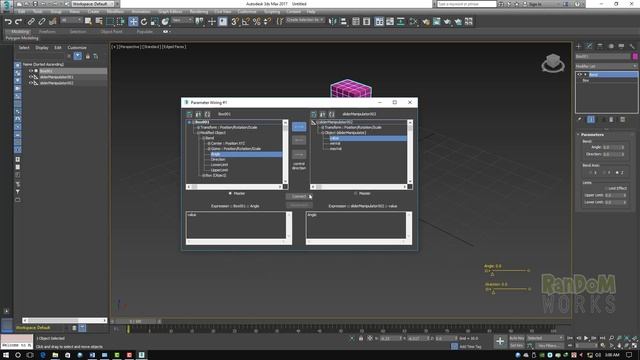Click left show-all-tracks icon in Parameter Wiring
The width and height of the screenshot is (640, 360).
coord(189,114)
